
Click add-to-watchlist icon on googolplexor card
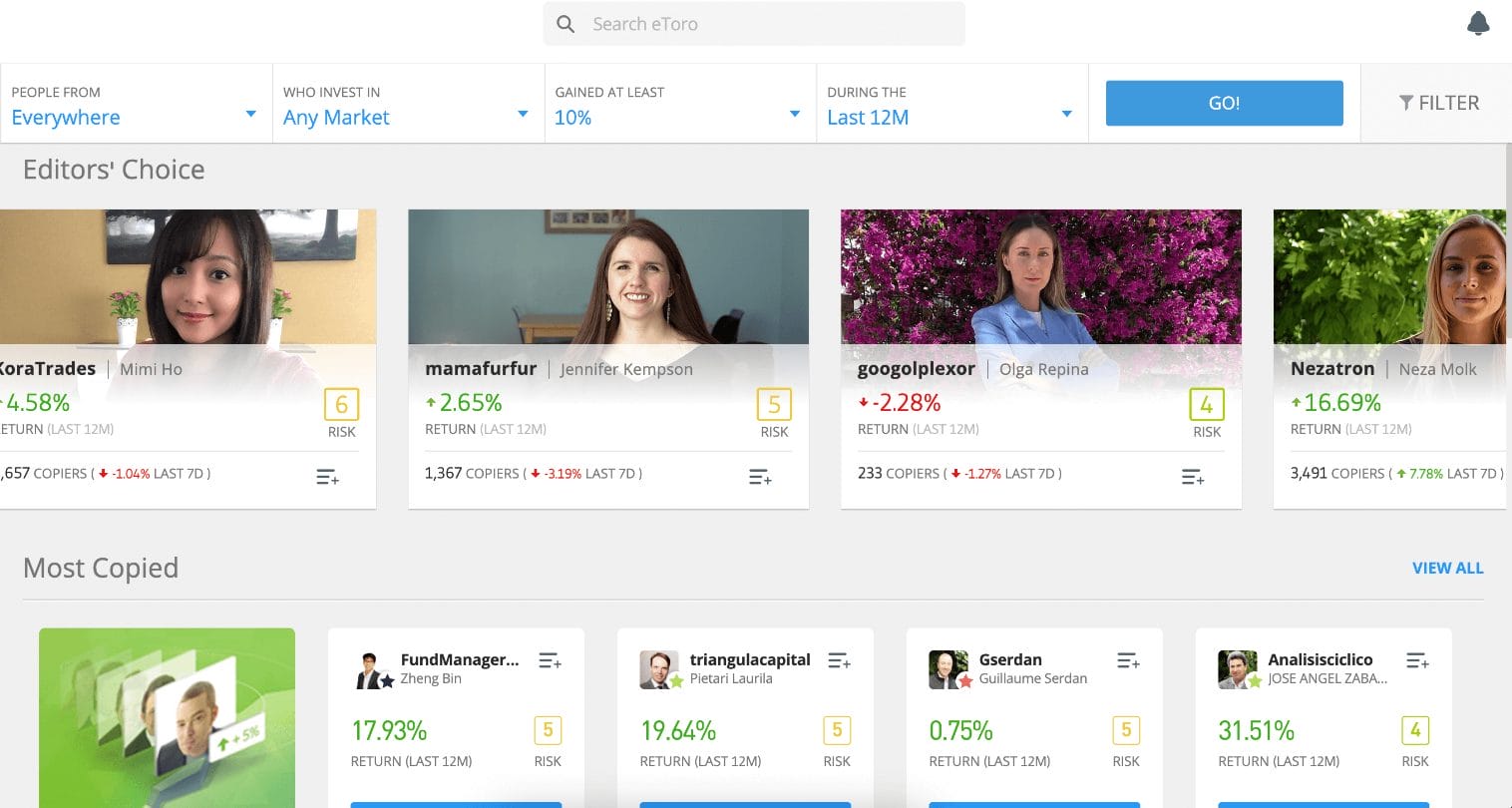tap(1192, 478)
